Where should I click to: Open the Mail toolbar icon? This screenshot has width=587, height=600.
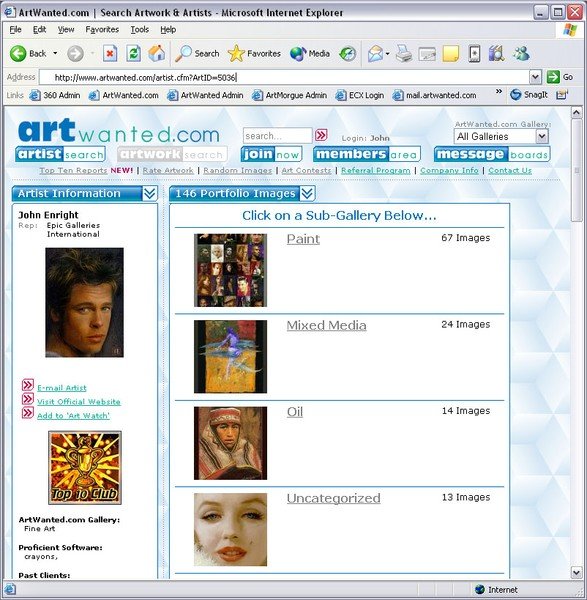point(376,54)
